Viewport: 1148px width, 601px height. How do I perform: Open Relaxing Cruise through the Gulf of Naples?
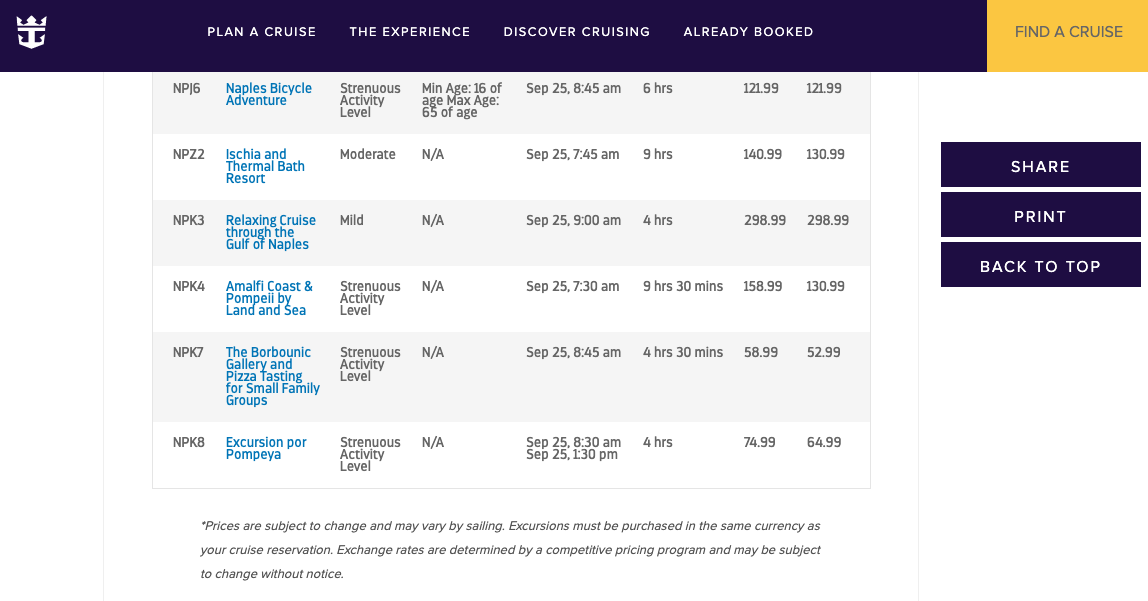tap(270, 232)
